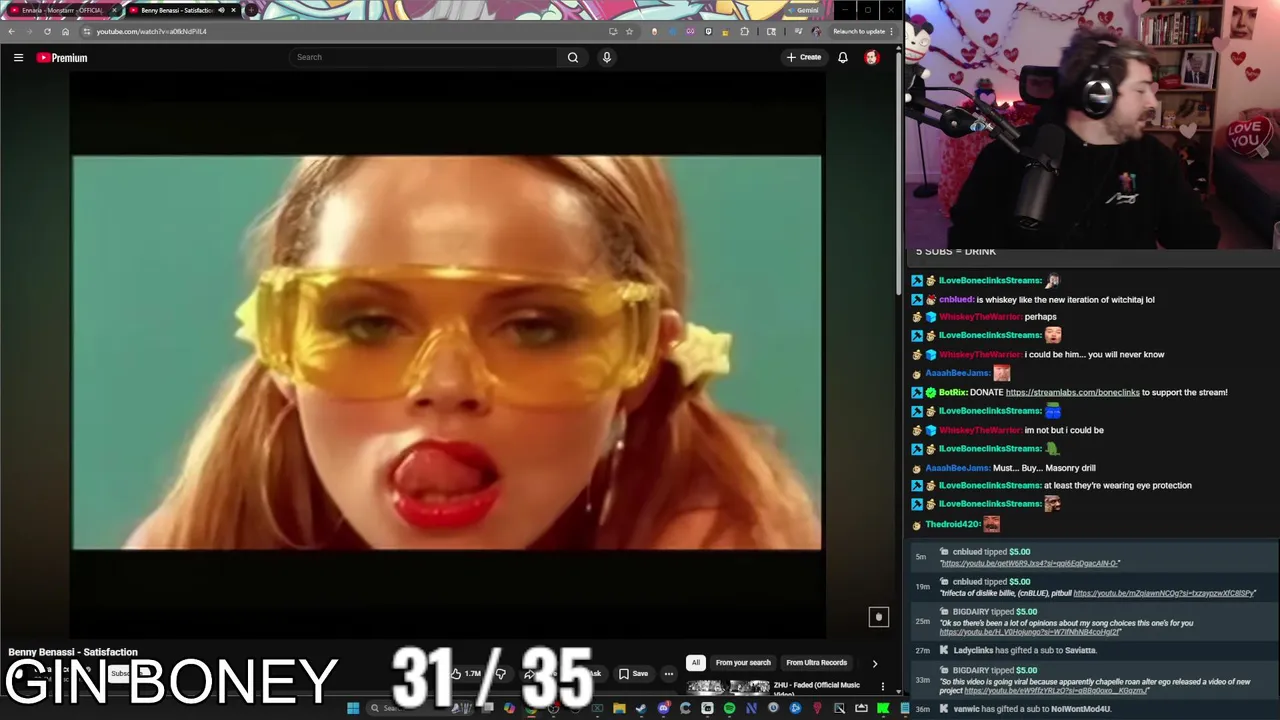Open Chrome's three-dot menu
This screenshot has width=1280, height=720.
[891, 31]
